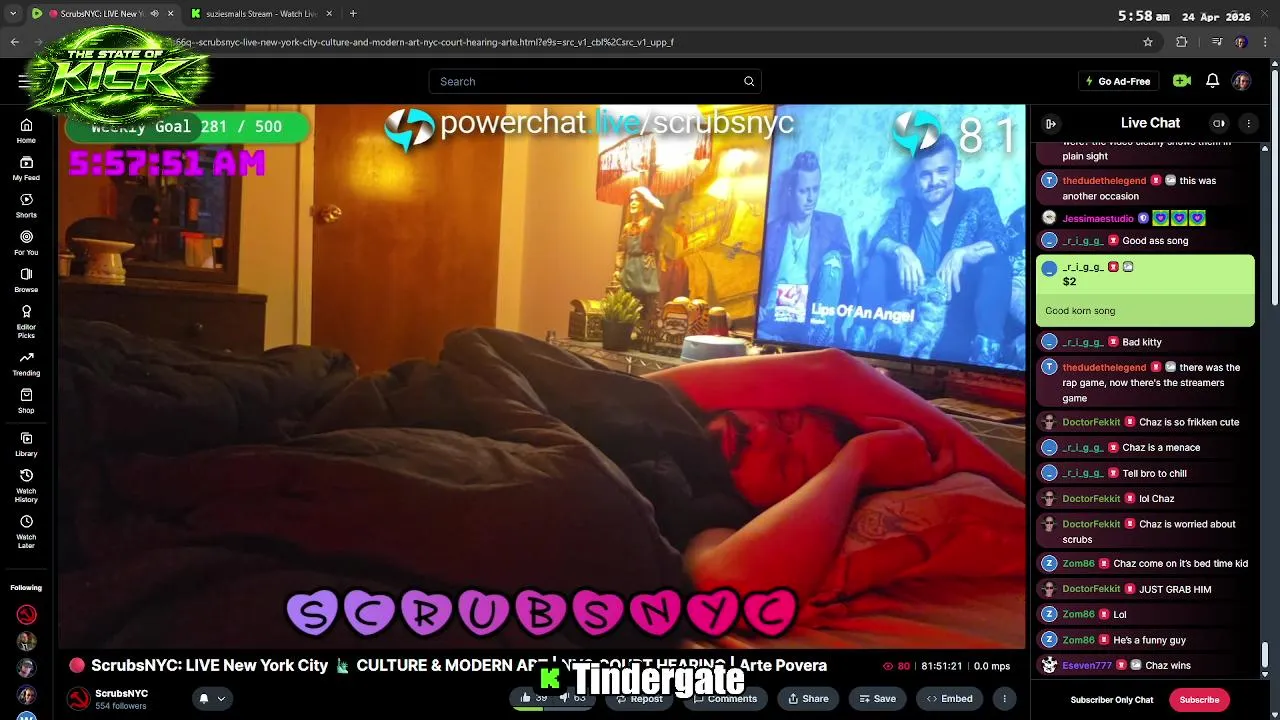This screenshot has width=1280, height=720.
Task: Click the chat scrollbar thumb
Action: pos(1265,655)
